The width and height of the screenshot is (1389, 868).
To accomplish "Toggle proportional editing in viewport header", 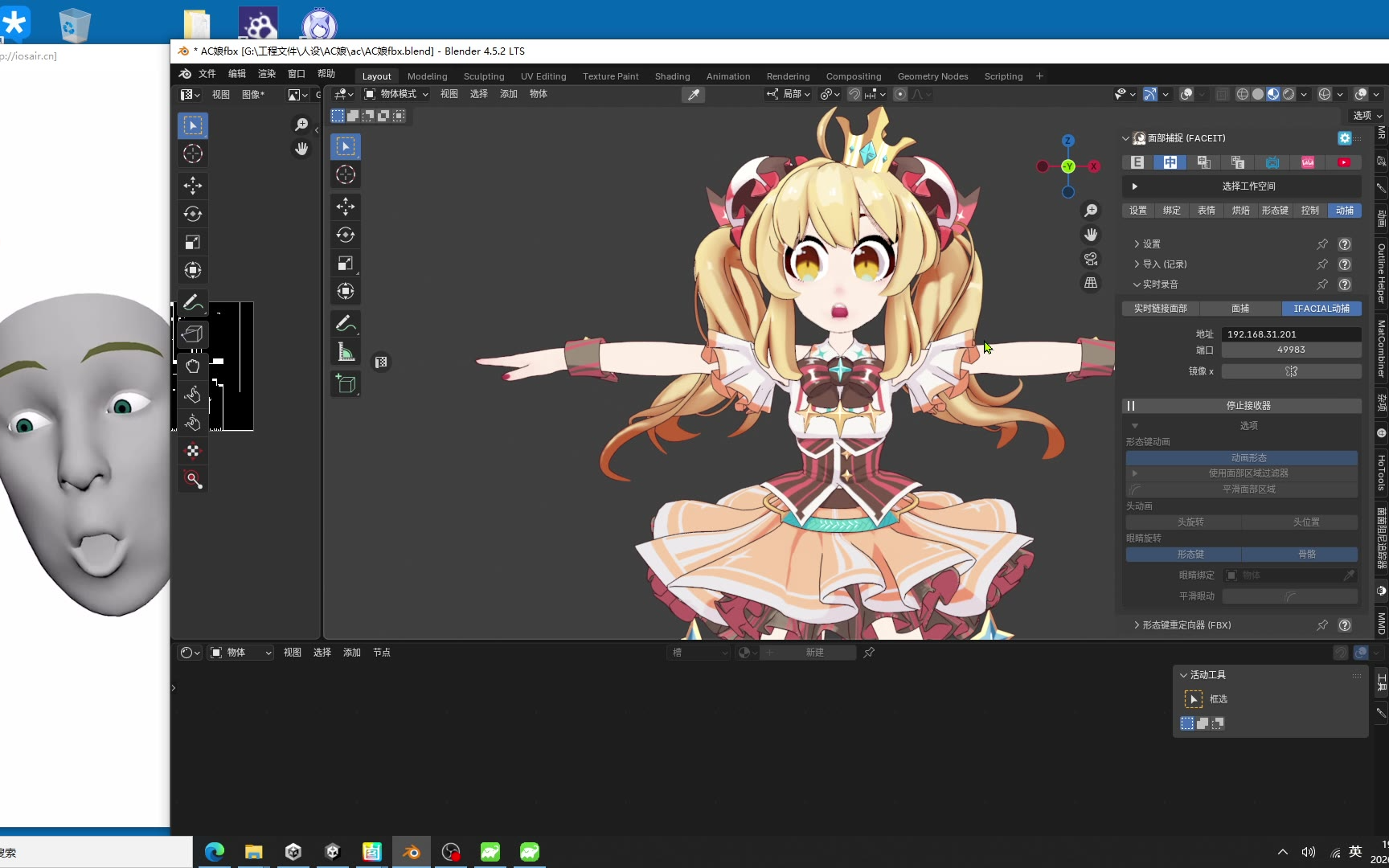I will pyautogui.click(x=900, y=95).
